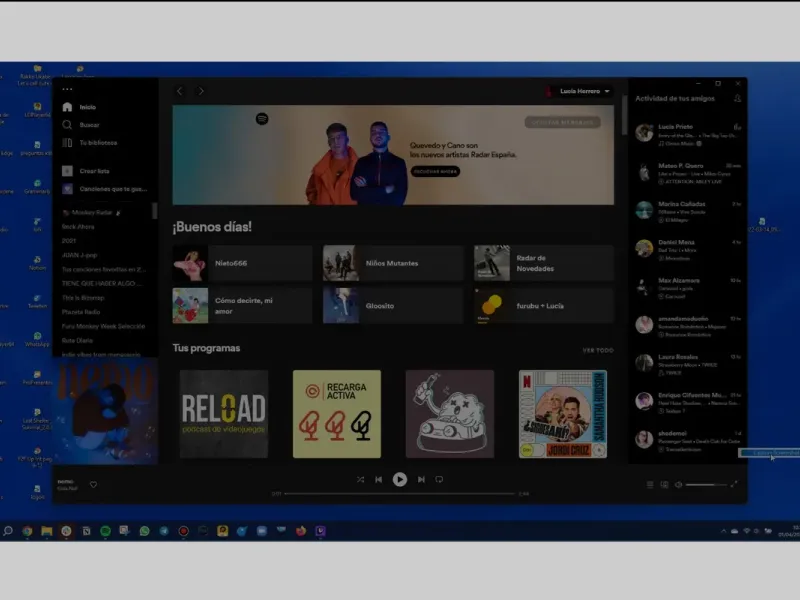The image size is (800, 600).
Task: Toggle shuffle in the player bar
Action: point(360,480)
